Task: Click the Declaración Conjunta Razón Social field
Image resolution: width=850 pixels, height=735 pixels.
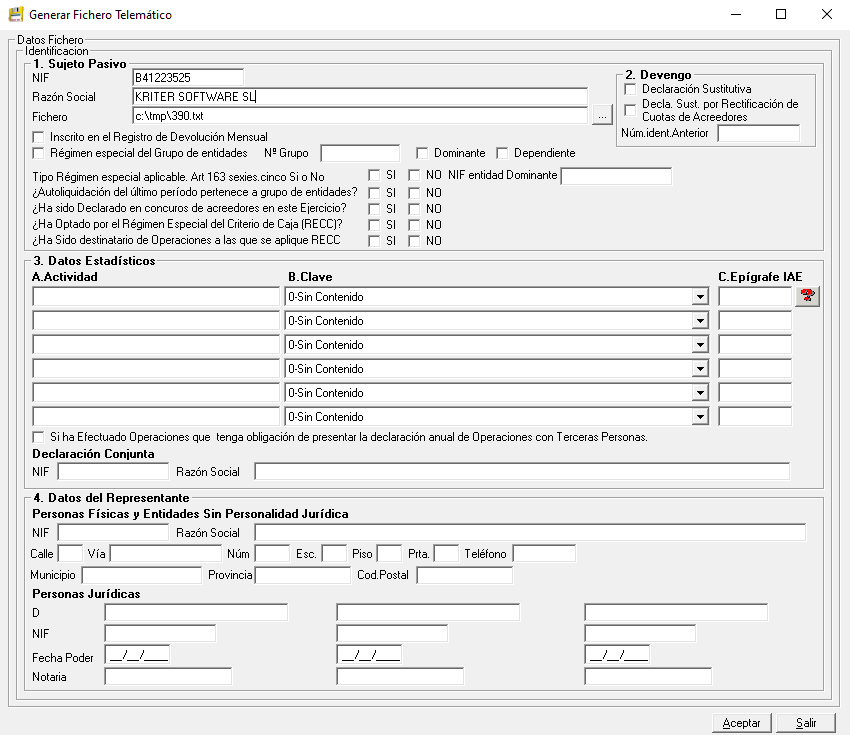Action: pos(522,472)
